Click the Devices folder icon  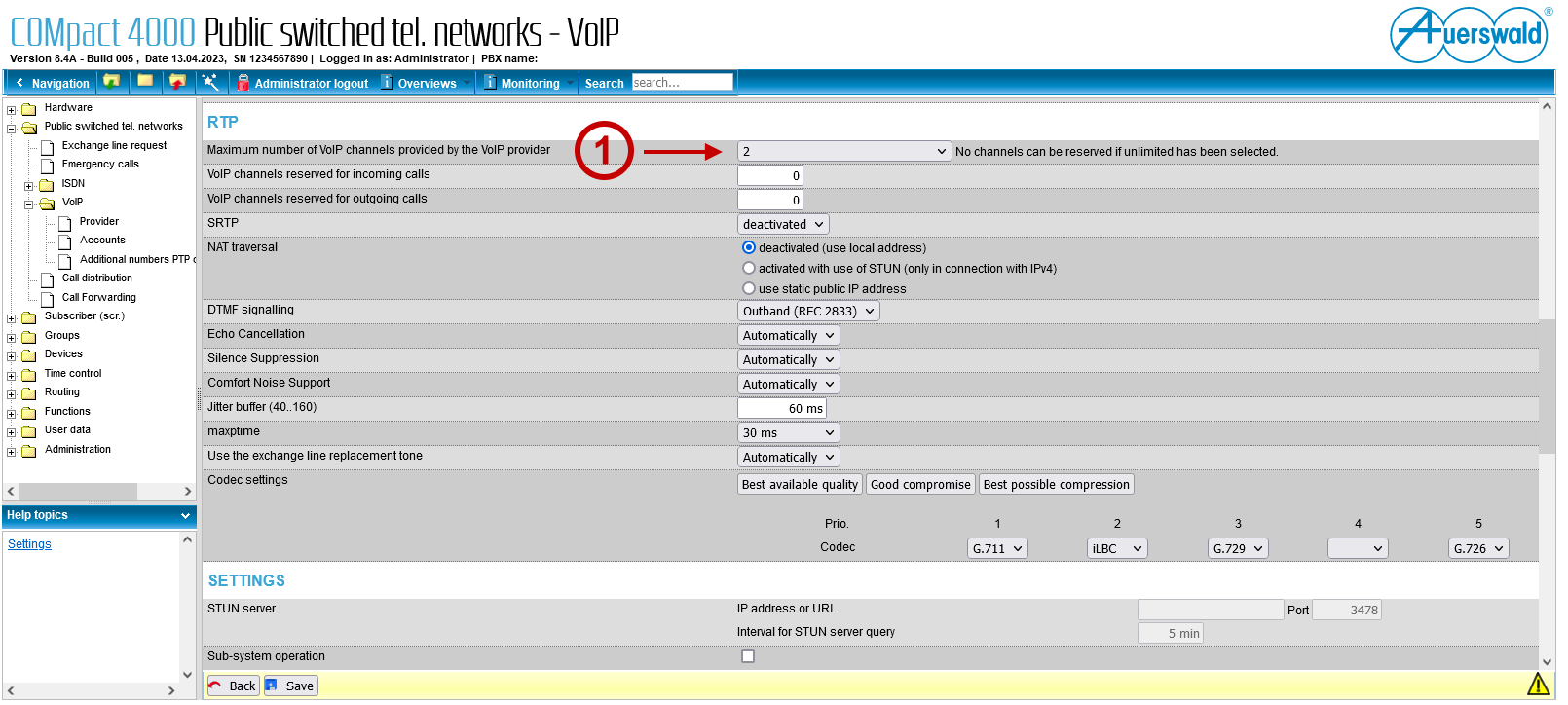point(29,355)
